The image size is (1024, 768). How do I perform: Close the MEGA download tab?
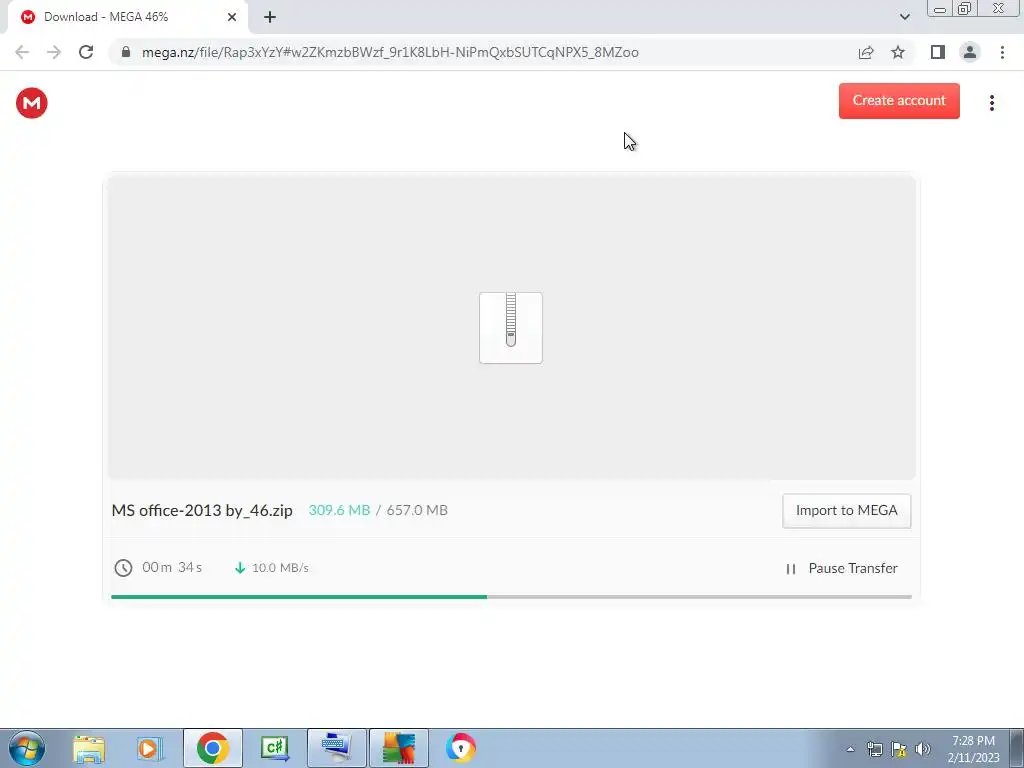[x=232, y=17]
